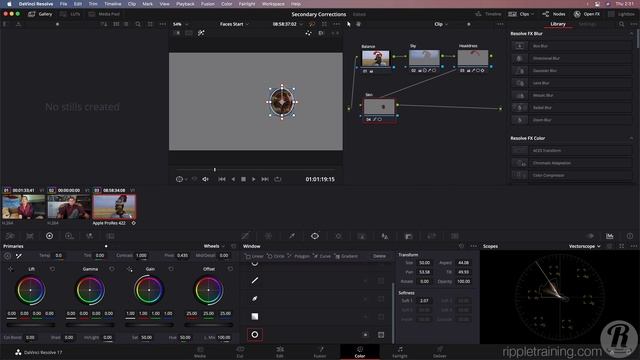Open the Camera Raw palette icon
The height and width of the screenshot is (360, 640).
click(10, 236)
